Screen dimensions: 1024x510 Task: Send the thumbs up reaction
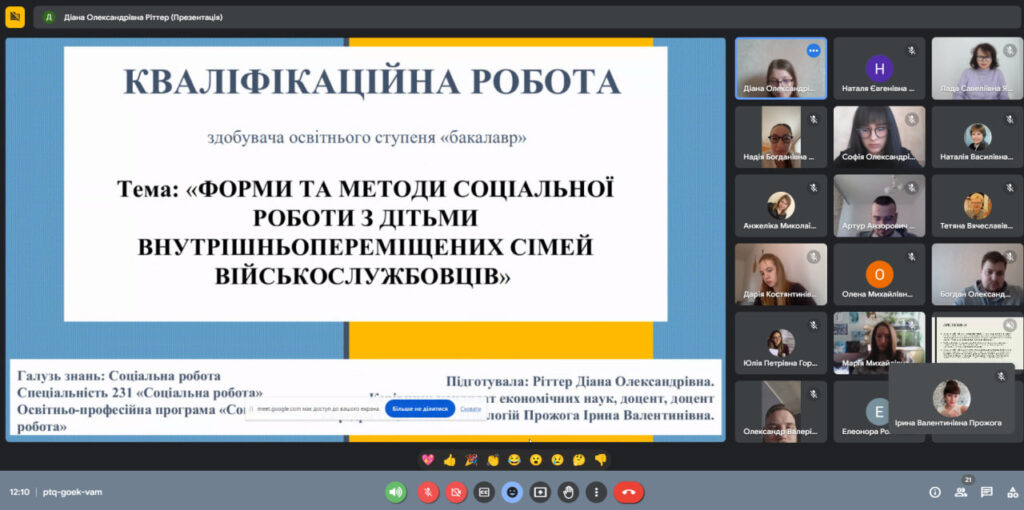(x=449, y=460)
